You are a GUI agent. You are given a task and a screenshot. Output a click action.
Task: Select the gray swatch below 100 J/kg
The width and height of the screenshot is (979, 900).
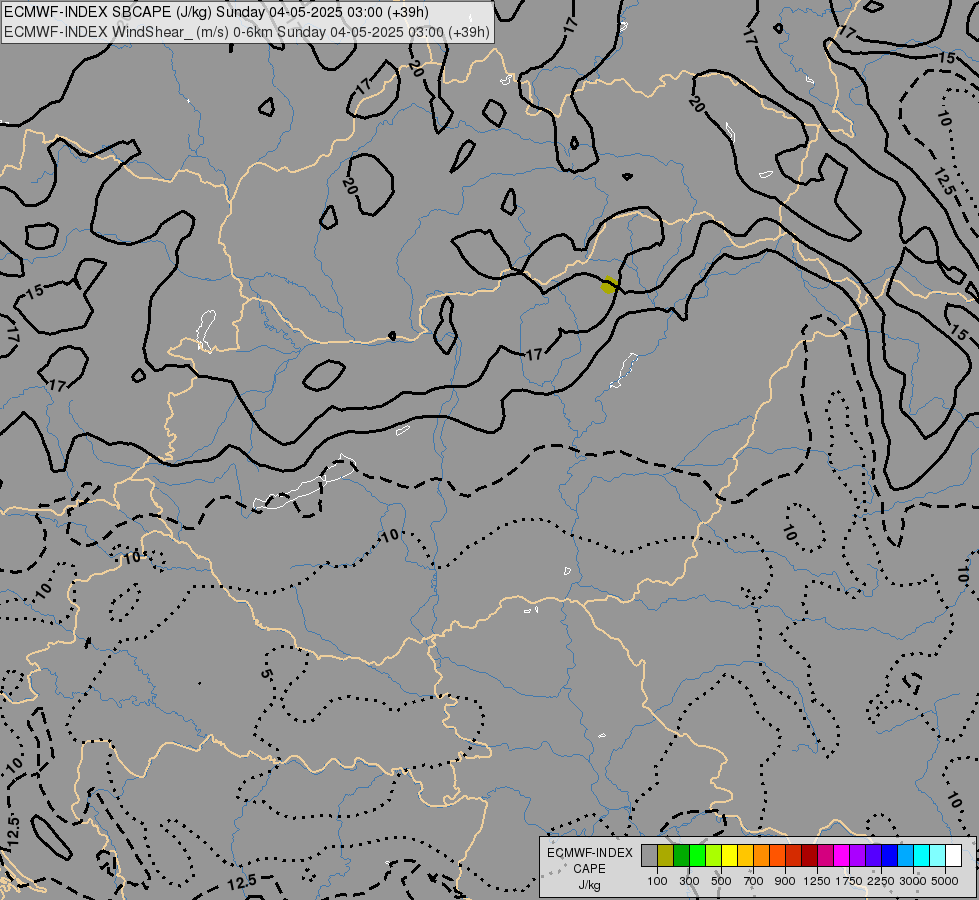pyautogui.click(x=649, y=855)
